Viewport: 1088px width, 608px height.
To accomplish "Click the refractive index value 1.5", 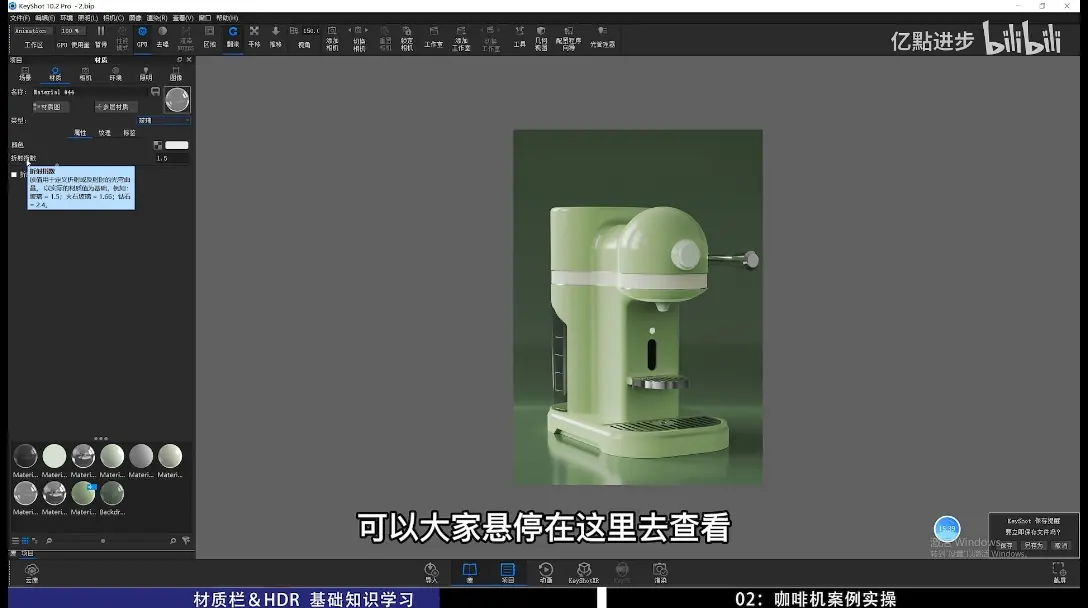I will [x=171, y=158].
